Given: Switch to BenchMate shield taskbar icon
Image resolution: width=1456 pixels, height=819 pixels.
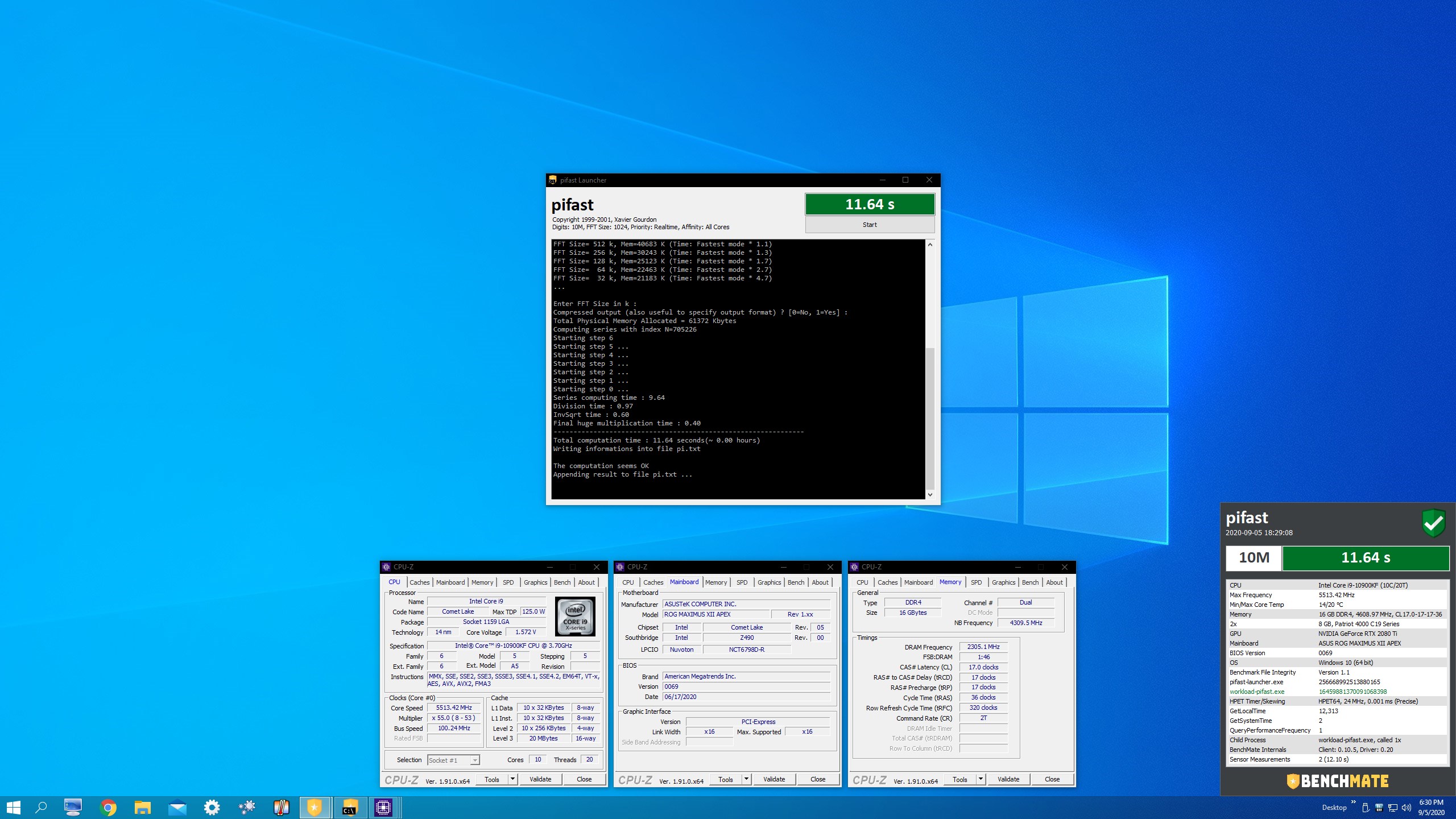Looking at the screenshot, I should tap(315, 807).
